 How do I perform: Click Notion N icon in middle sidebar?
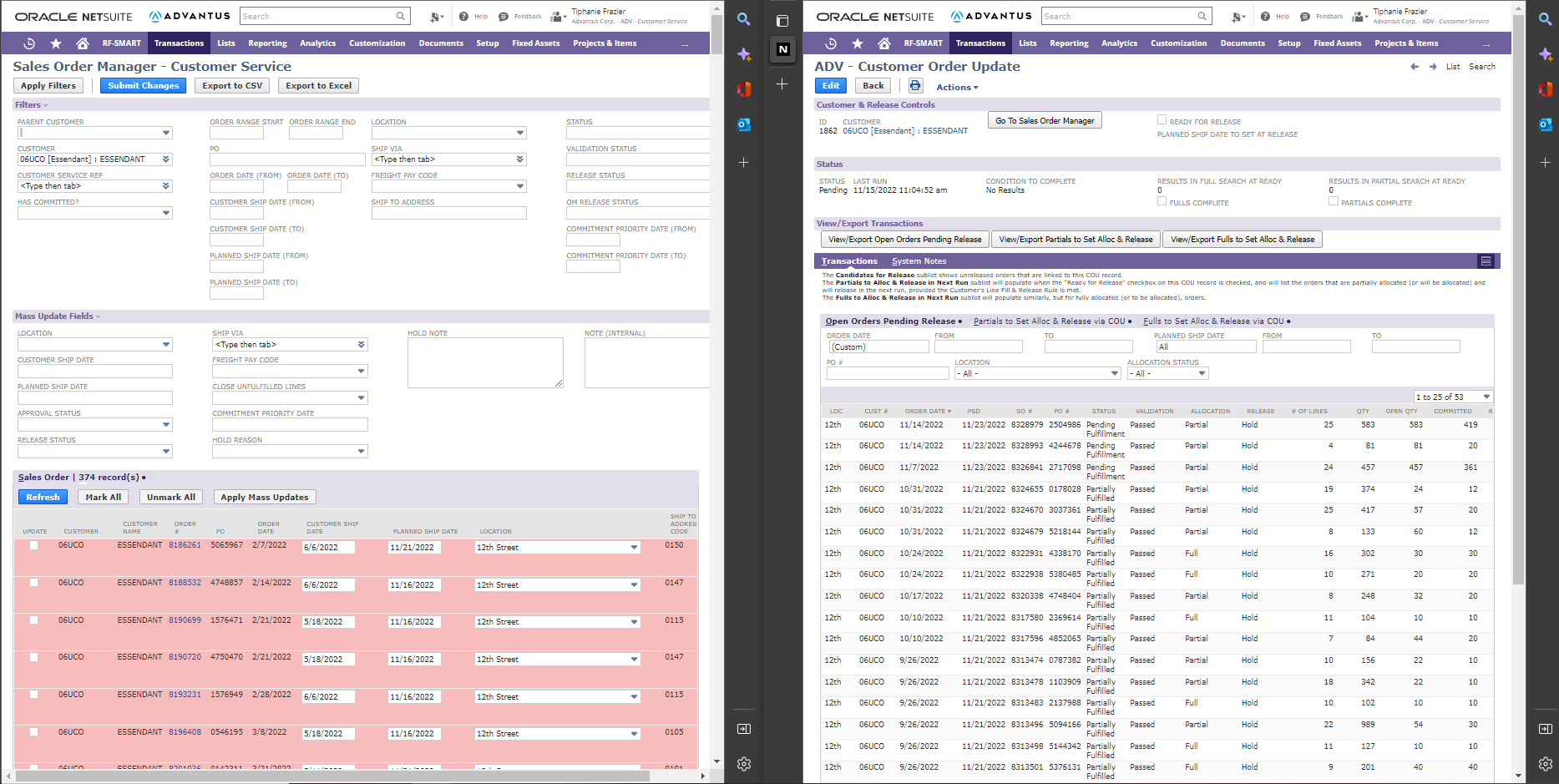pos(782,49)
